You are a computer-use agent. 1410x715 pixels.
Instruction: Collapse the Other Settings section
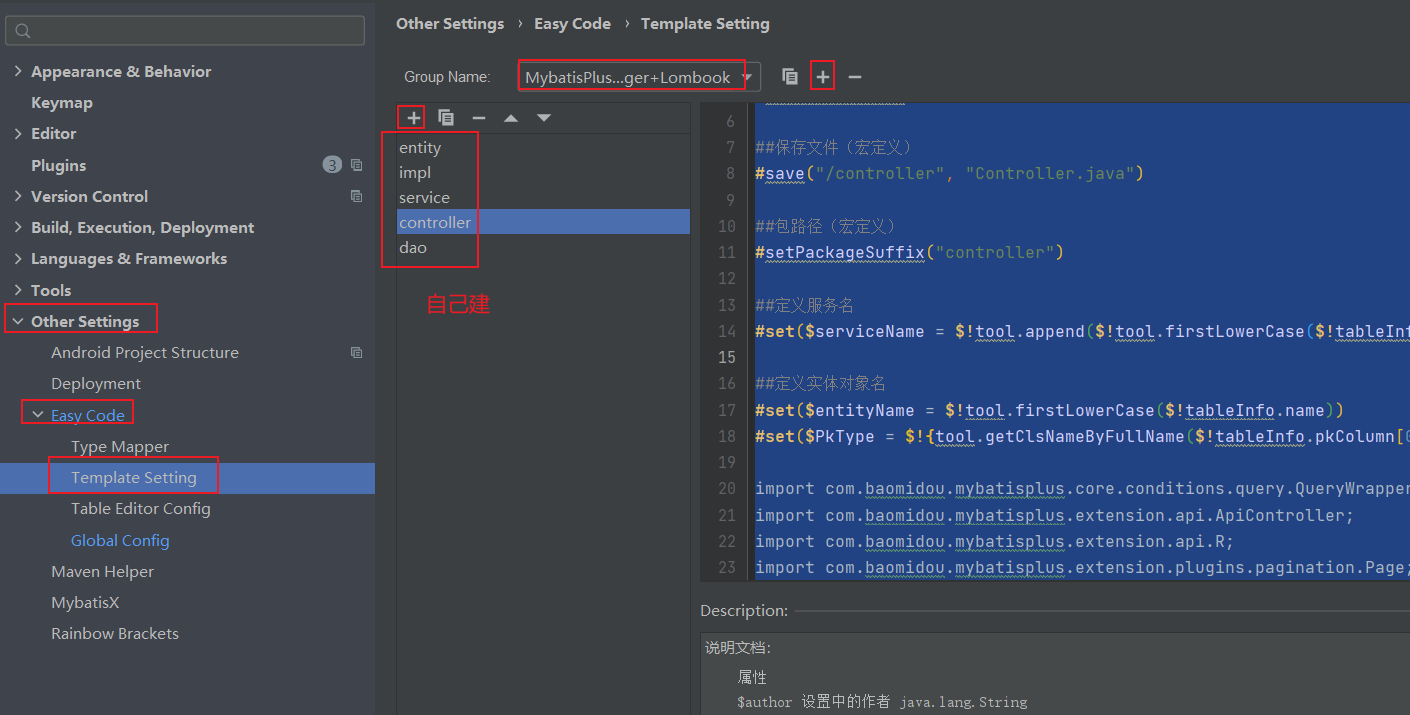[x=18, y=321]
